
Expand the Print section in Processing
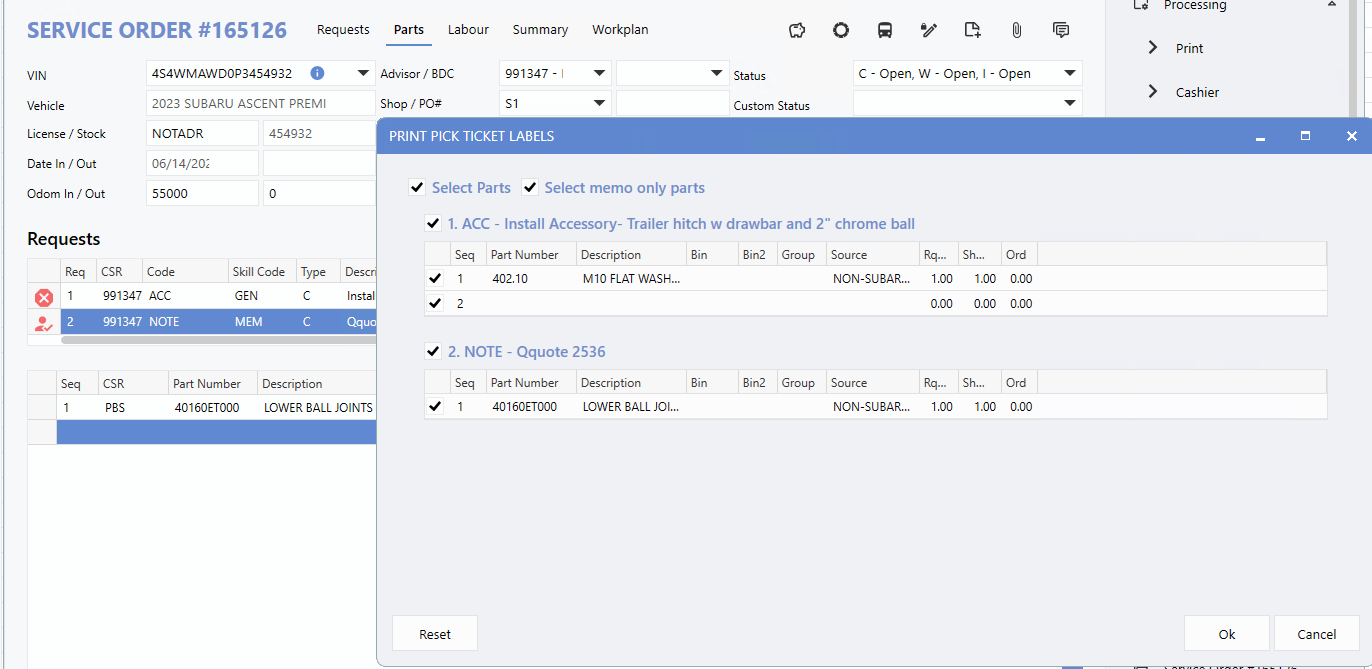(1153, 48)
